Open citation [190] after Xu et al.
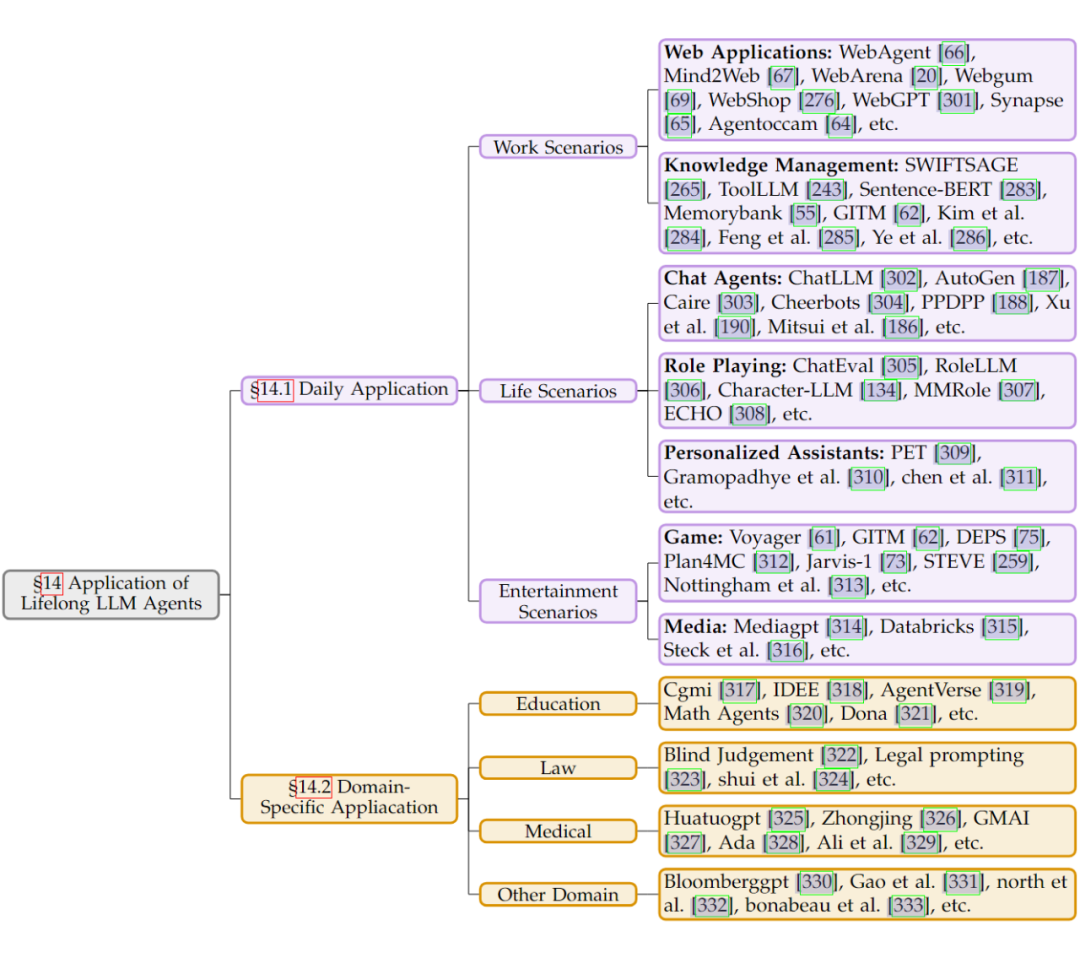 click(735, 326)
